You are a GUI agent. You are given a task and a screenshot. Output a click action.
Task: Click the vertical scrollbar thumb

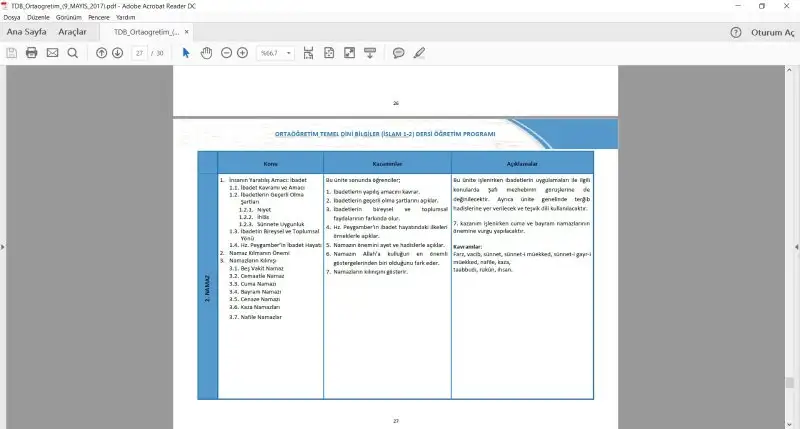click(790, 383)
